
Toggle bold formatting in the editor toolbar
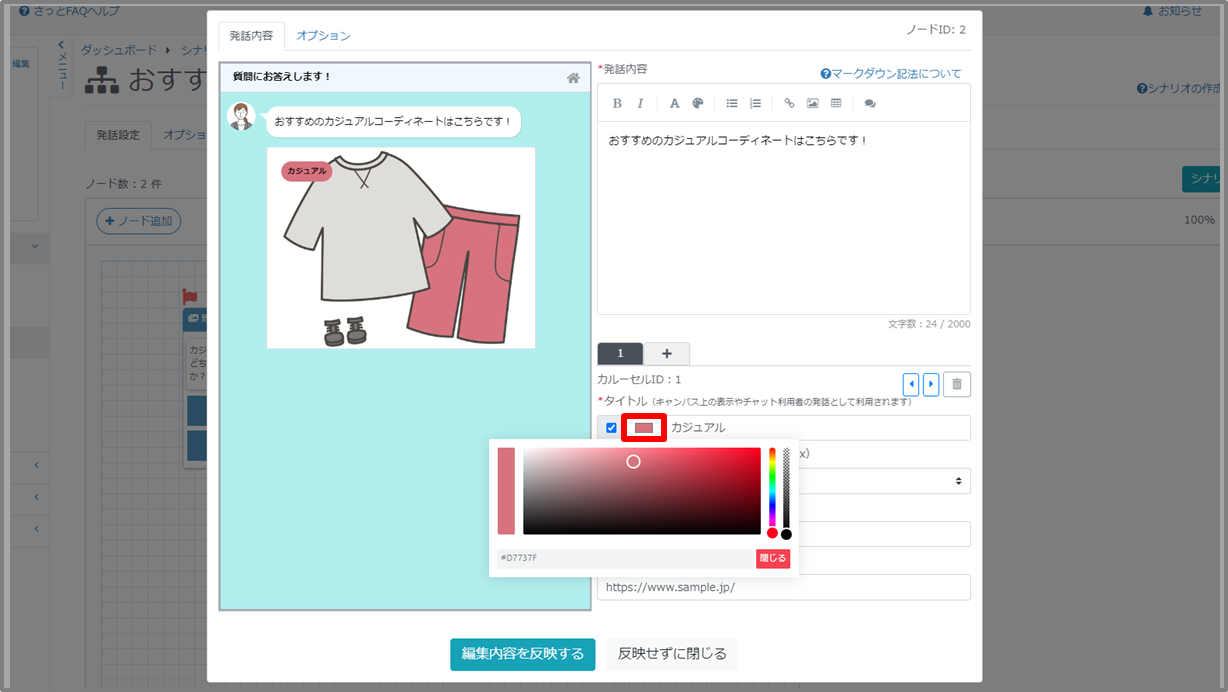point(617,103)
